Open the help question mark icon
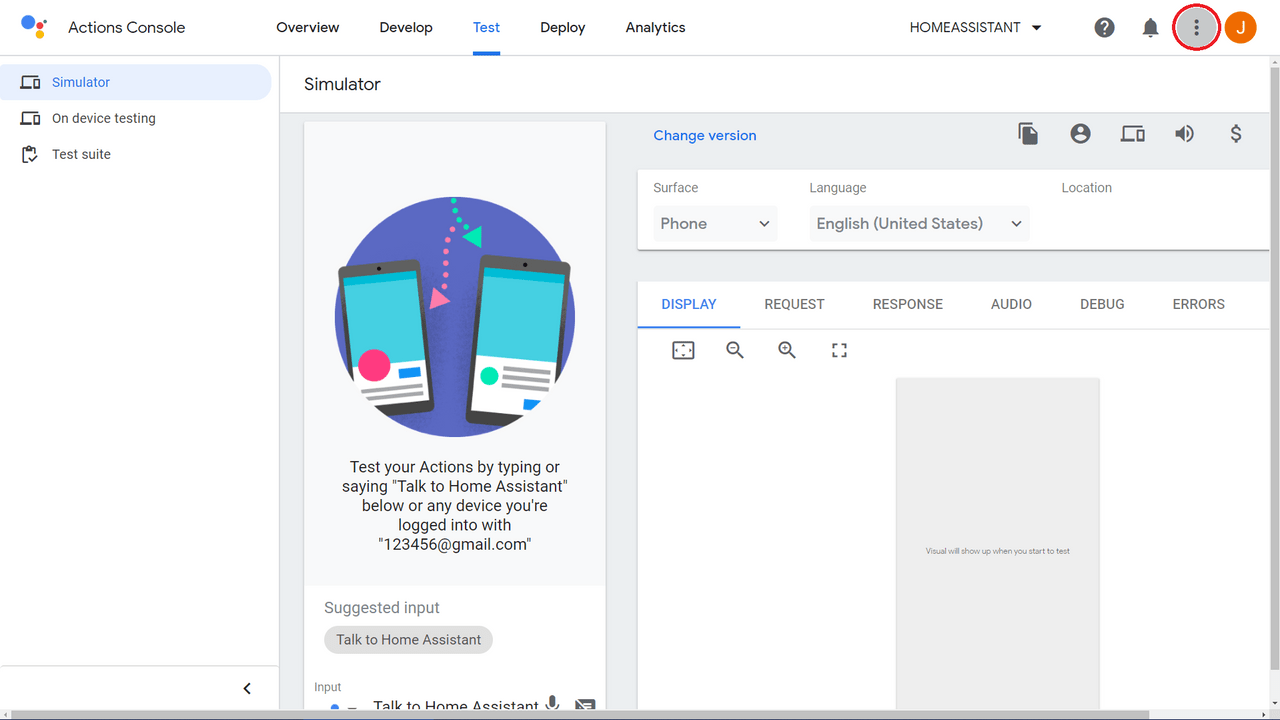1280x720 pixels. 1104,27
